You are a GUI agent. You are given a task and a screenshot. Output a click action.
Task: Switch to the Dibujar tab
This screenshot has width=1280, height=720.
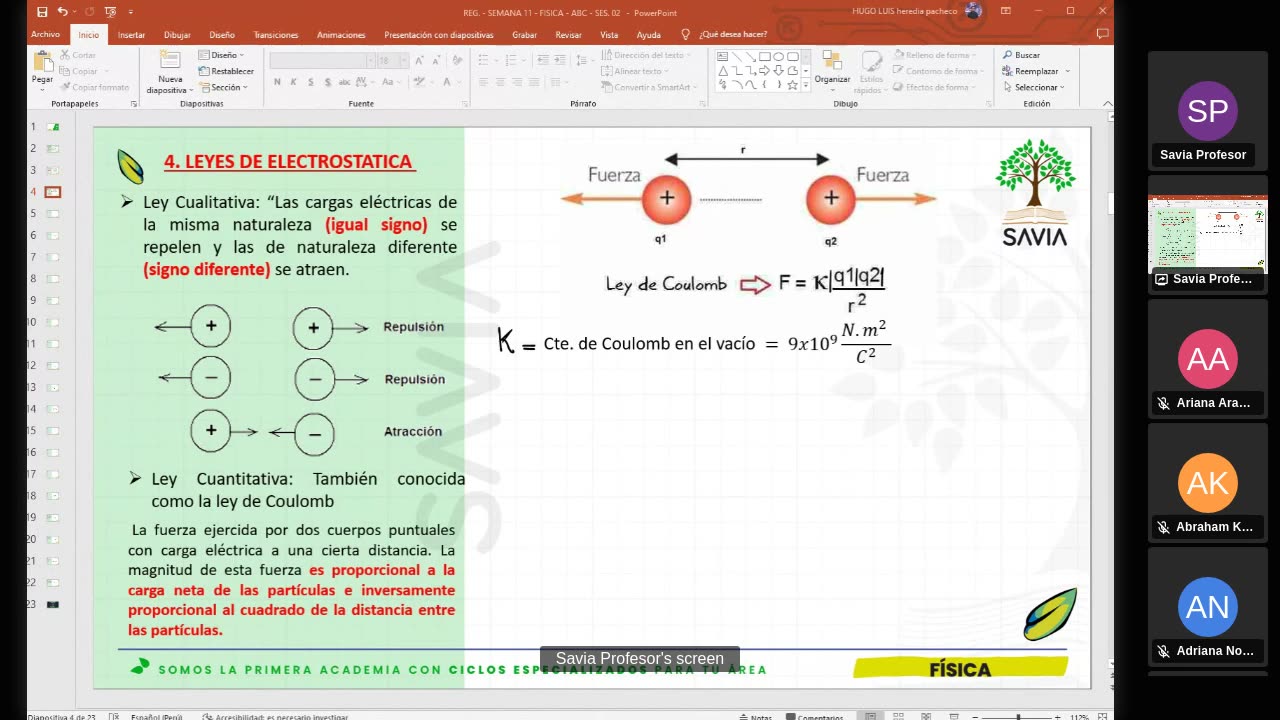pyautogui.click(x=177, y=34)
